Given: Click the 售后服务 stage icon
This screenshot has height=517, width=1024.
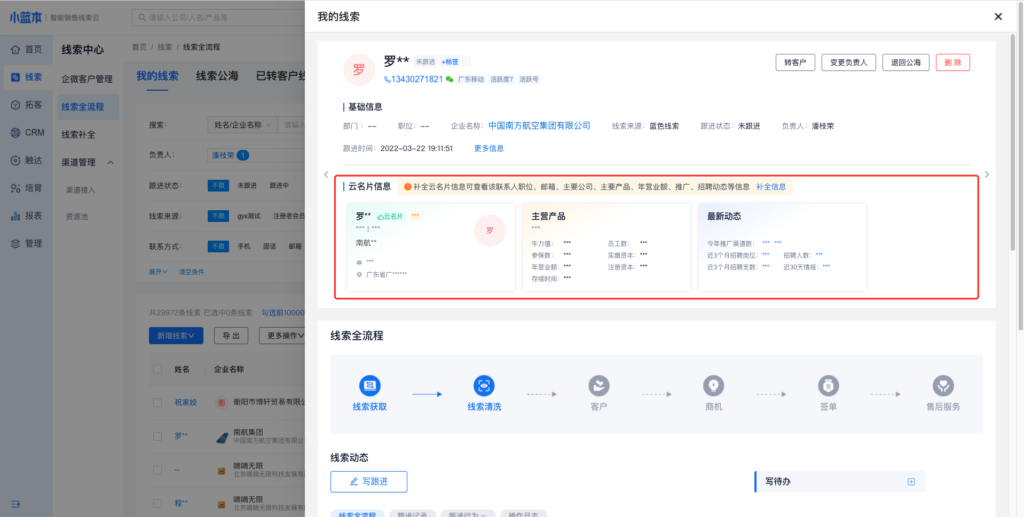Looking at the screenshot, I should pyautogui.click(x=943, y=386).
